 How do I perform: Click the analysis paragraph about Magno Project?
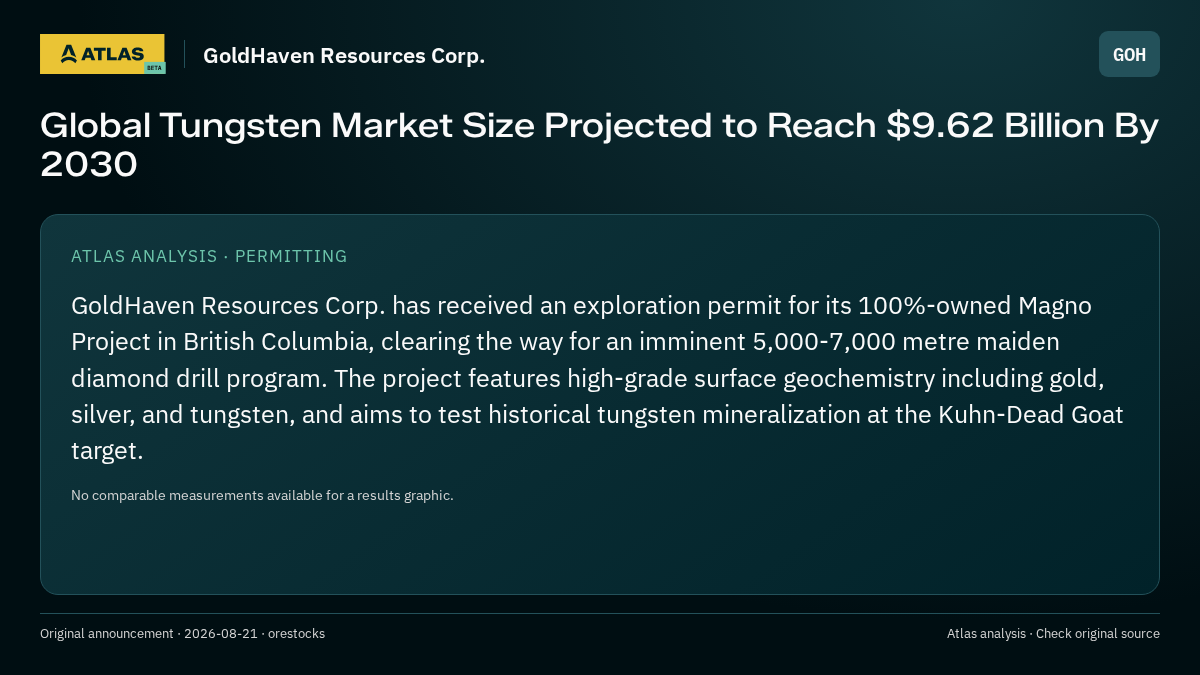click(x=597, y=377)
